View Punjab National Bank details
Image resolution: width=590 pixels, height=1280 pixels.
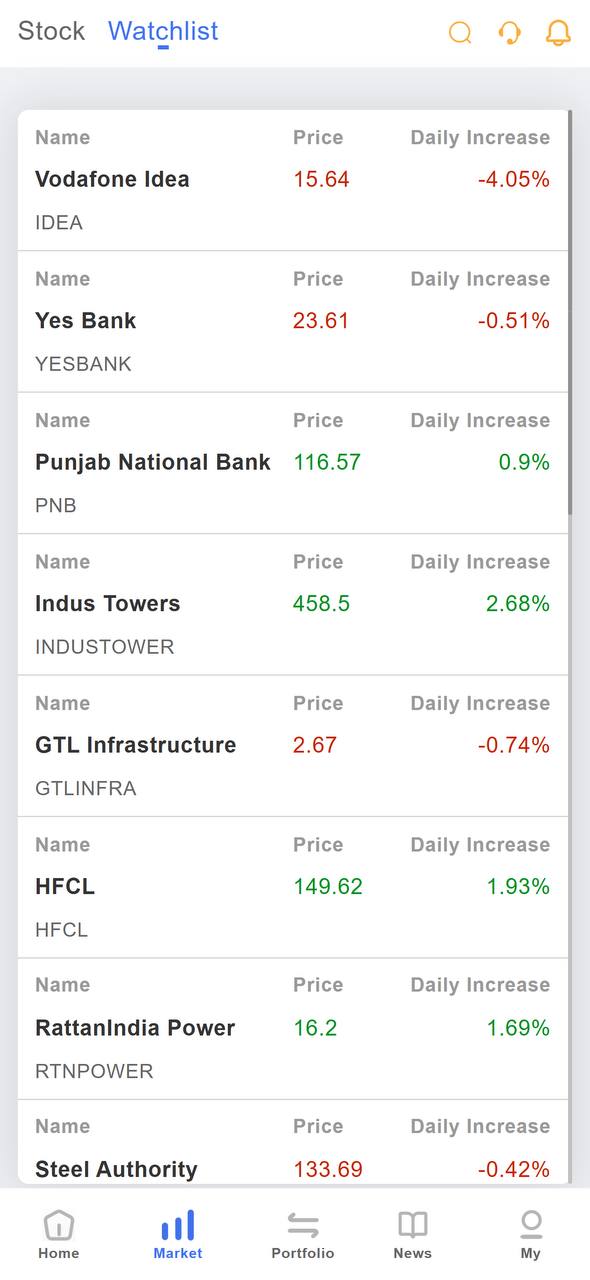click(x=293, y=463)
